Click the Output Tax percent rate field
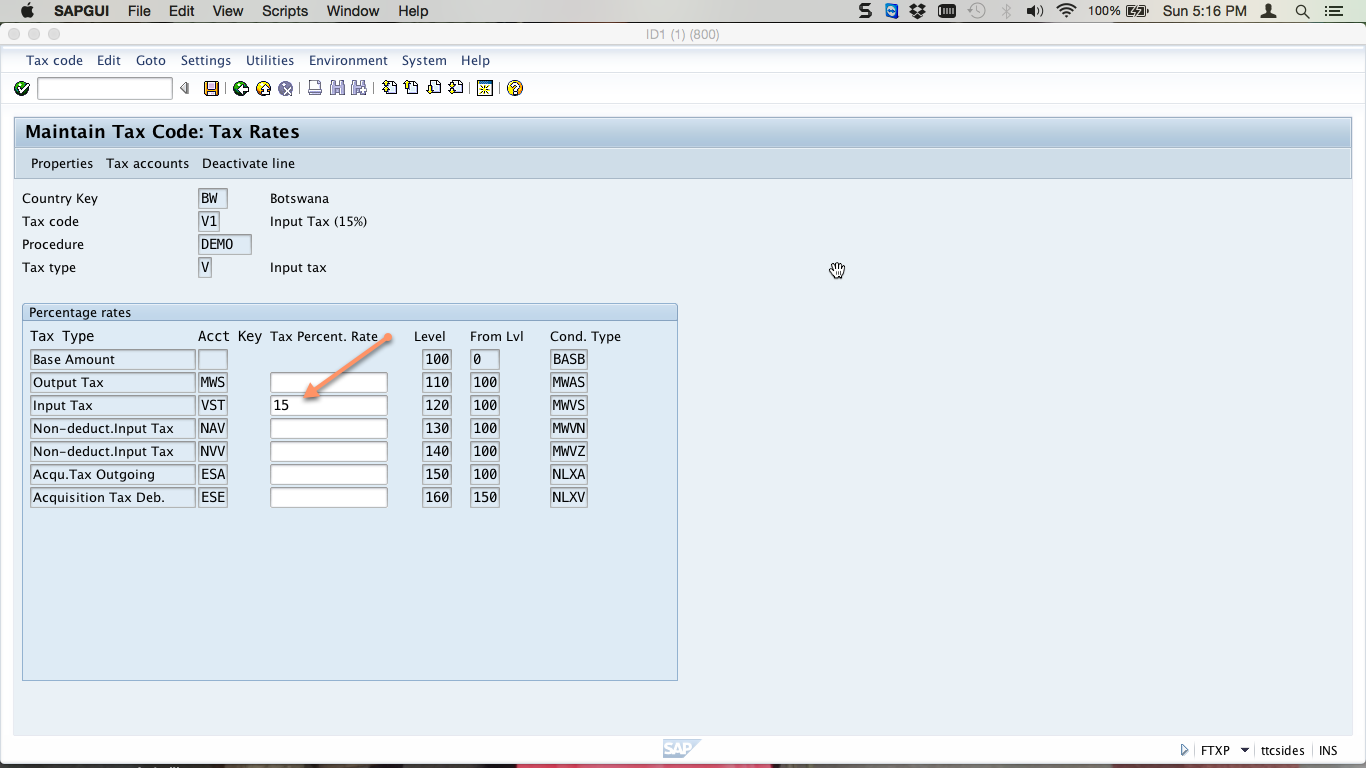 (328, 382)
